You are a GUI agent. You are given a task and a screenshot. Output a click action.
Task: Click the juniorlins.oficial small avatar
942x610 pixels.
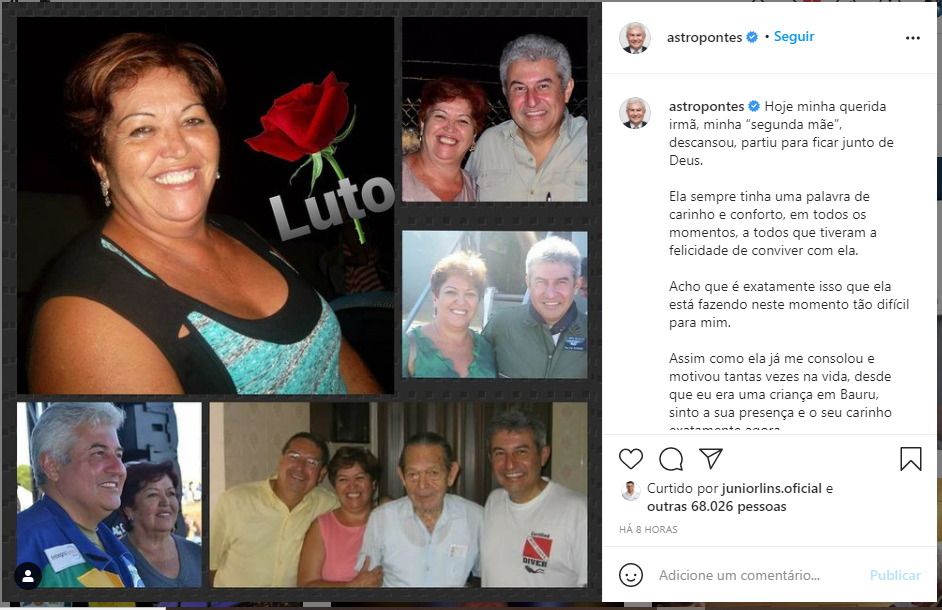coord(630,491)
